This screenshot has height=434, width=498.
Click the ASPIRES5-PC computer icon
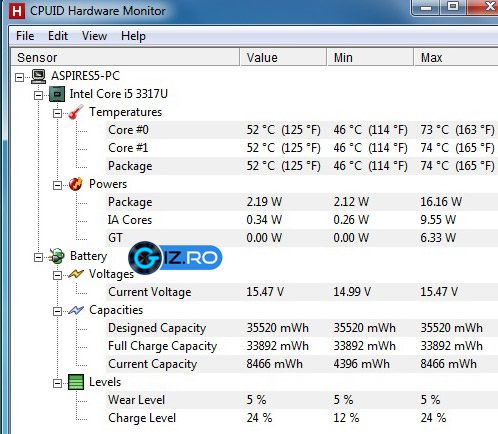click(x=38, y=76)
